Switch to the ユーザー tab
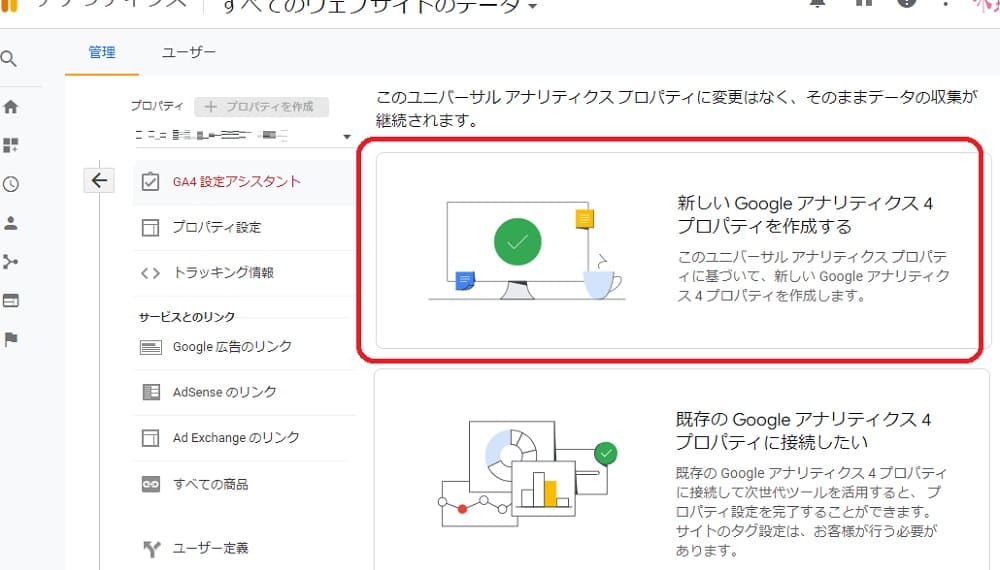 189,52
